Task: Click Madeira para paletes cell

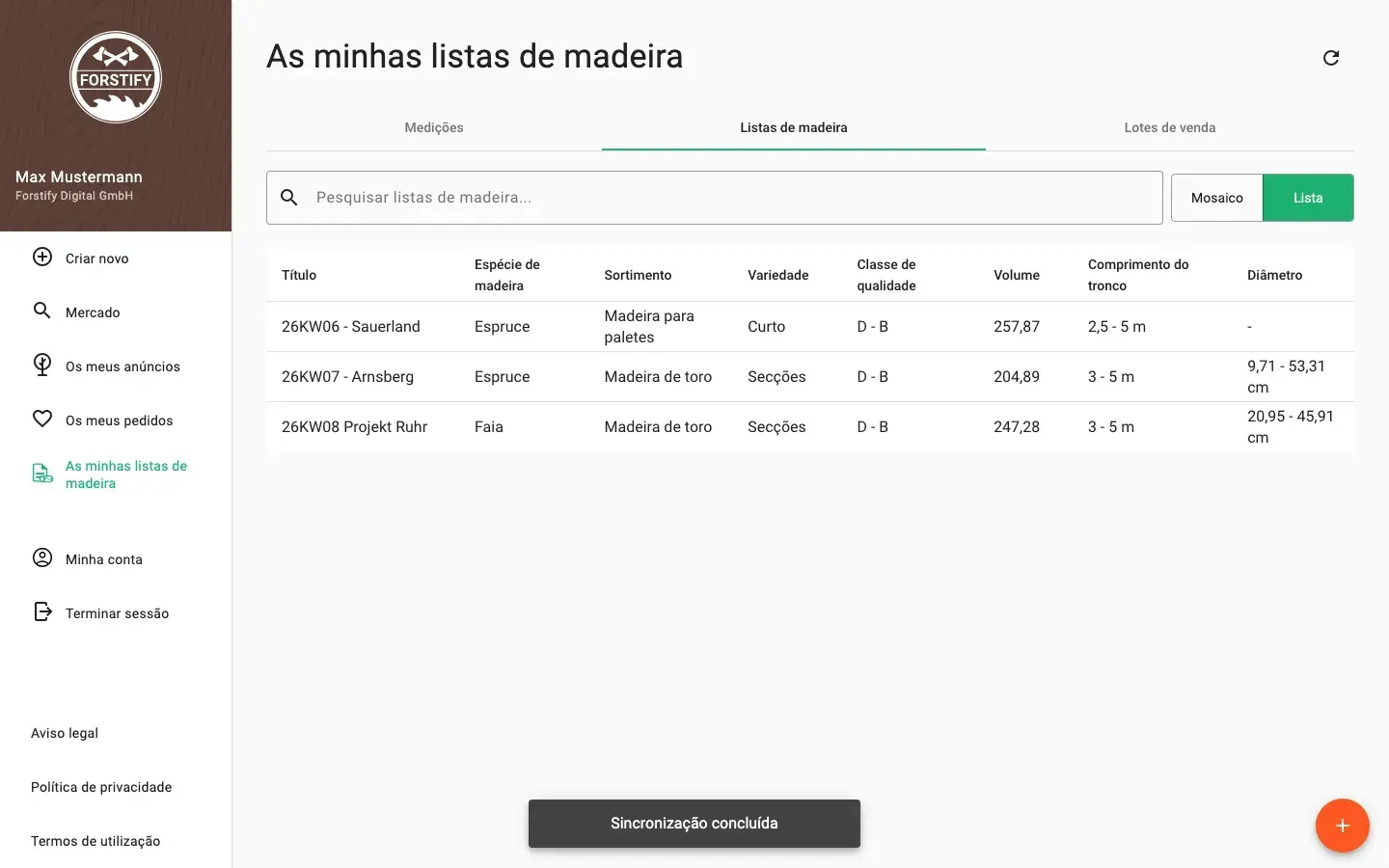Action: [649, 326]
